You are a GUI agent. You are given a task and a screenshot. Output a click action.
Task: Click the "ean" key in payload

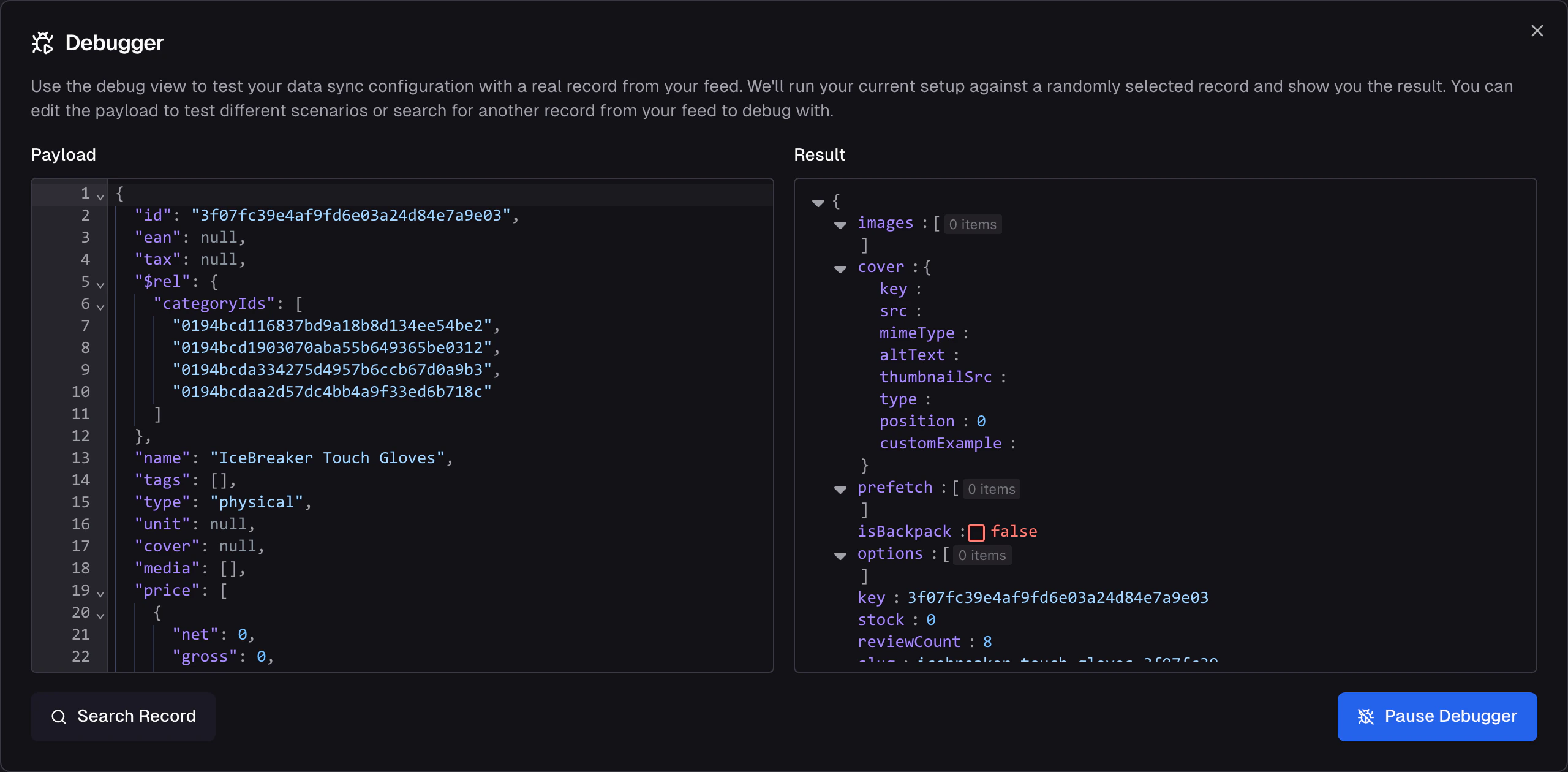158,238
